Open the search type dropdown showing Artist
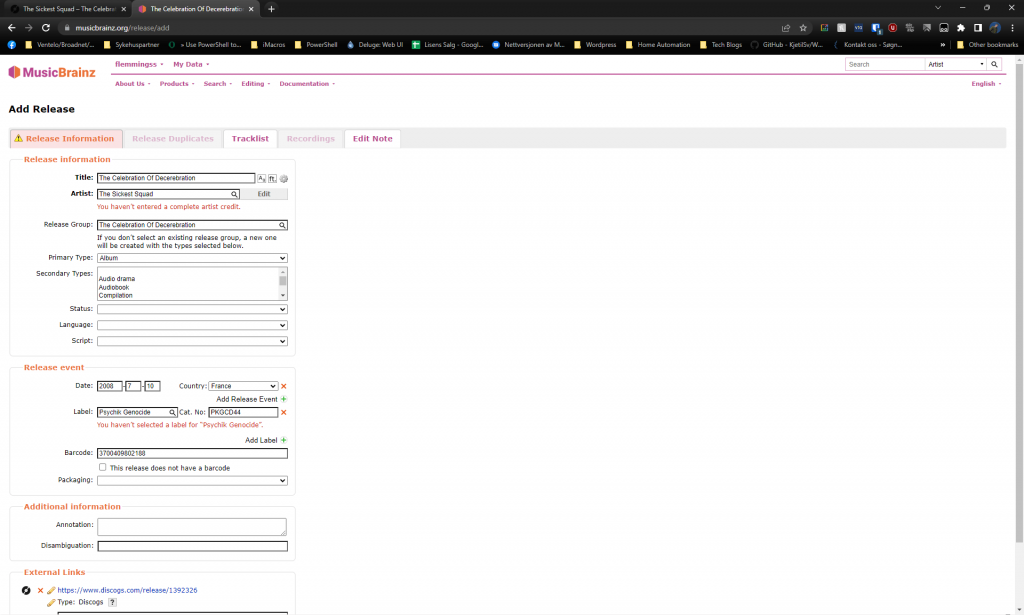The width and height of the screenshot is (1024, 615). coord(956,64)
